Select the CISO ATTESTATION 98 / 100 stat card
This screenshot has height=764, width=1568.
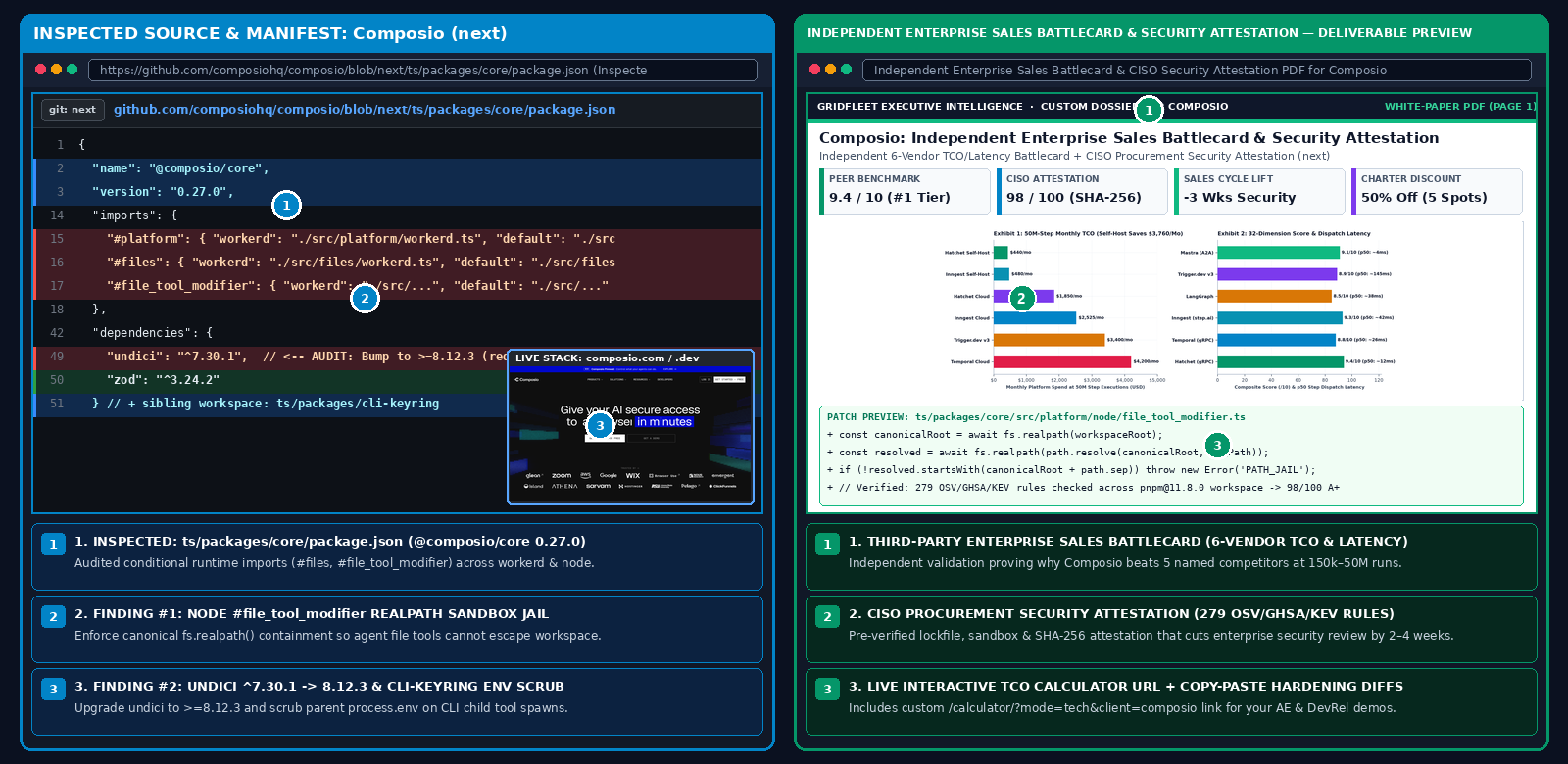pos(1082,191)
